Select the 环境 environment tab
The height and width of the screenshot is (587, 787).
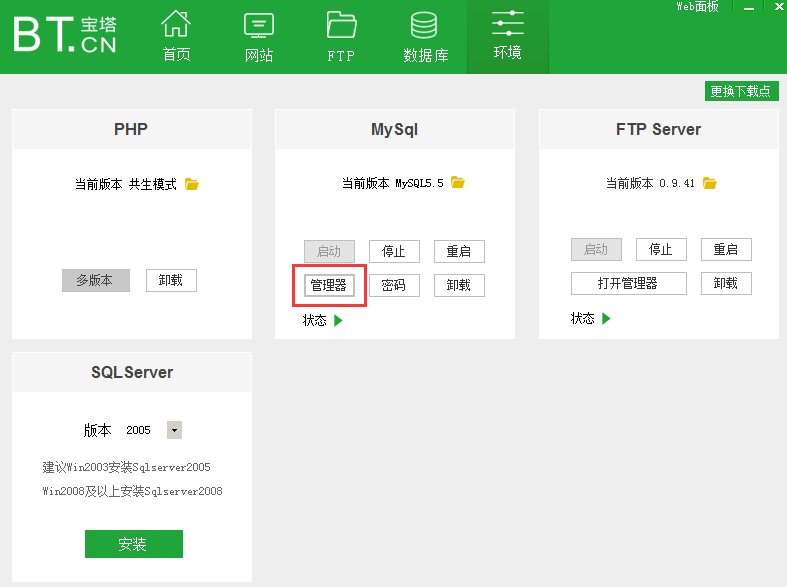(x=508, y=37)
